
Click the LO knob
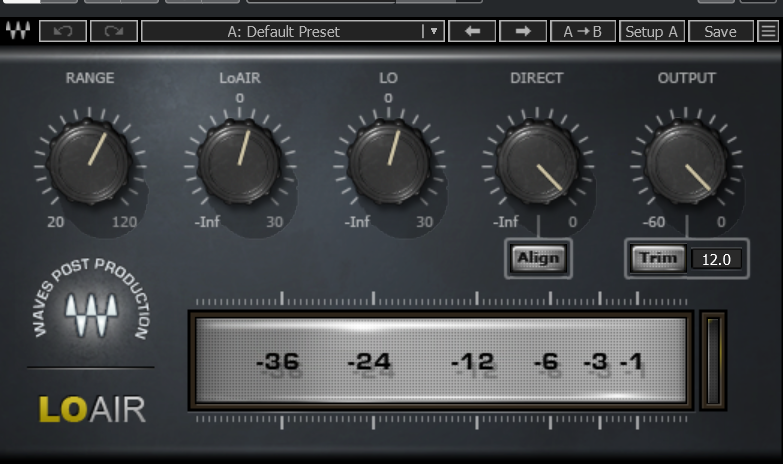(389, 162)
